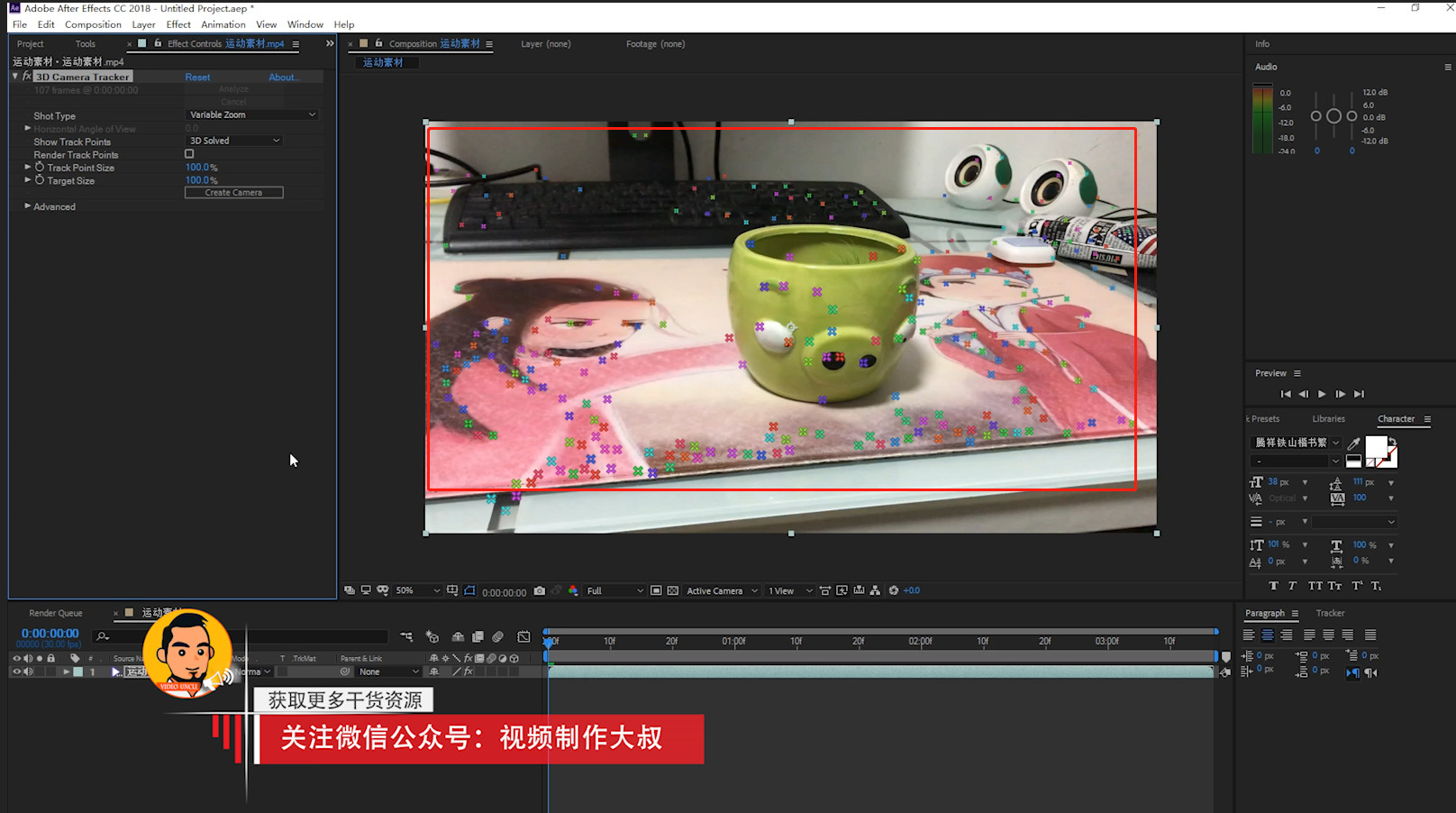Open the Animation menu
The width and height of the screenshot is (1456, 813).
click(x=223, y=24)
